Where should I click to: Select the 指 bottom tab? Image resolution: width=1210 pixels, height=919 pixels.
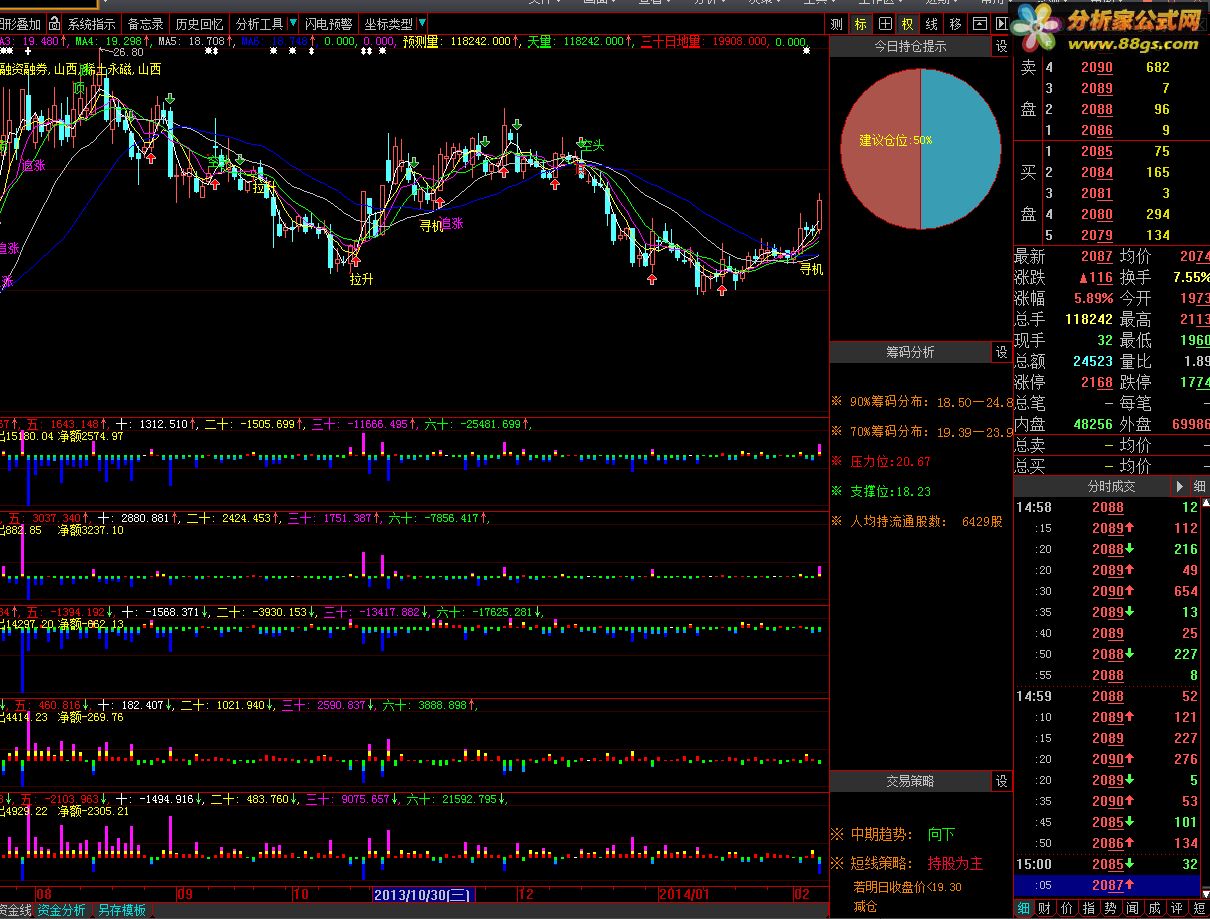1089,908
